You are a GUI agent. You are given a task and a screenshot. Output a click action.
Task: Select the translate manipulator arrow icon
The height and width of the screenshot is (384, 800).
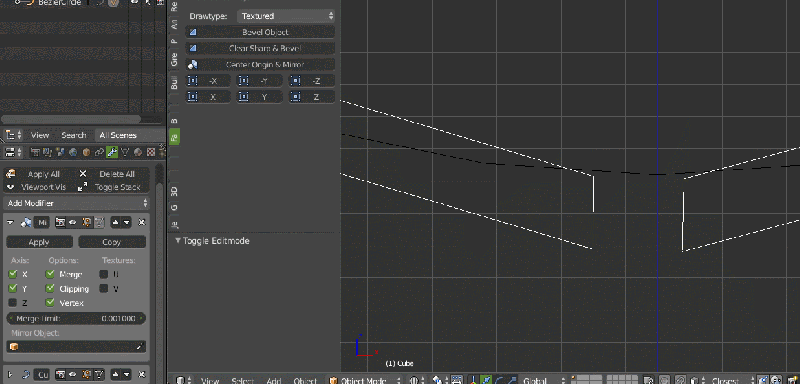tap(486, 380)
